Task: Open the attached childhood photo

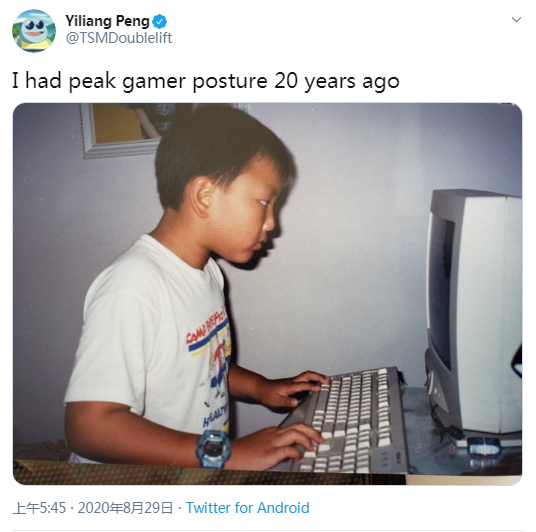Action: click(x=267, y=294)
